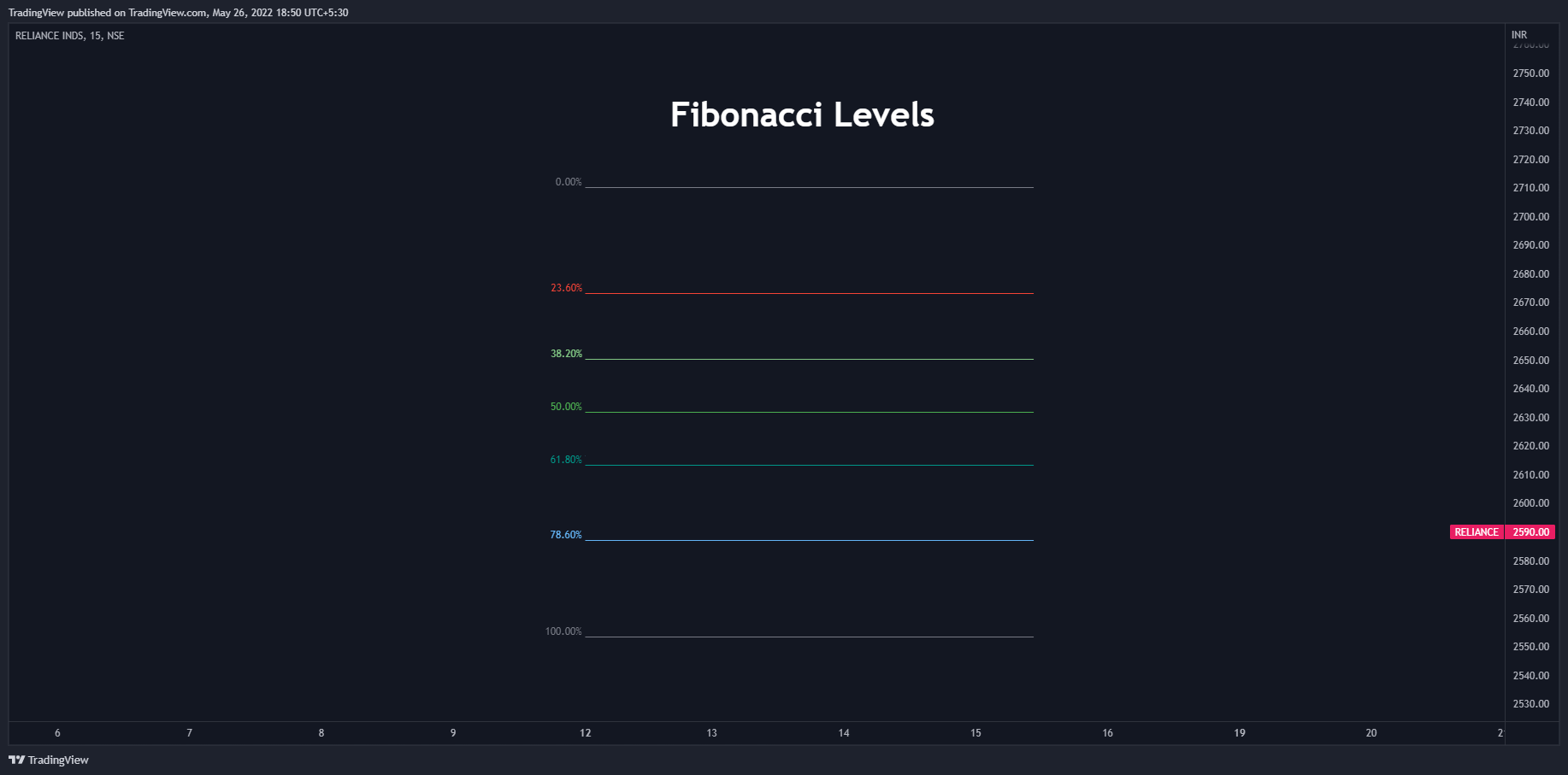Select the 50.00% Fibonacci level label
The height and width of the screenshot is (775, 1568).
pyautogui.click(x=566, y=407)
